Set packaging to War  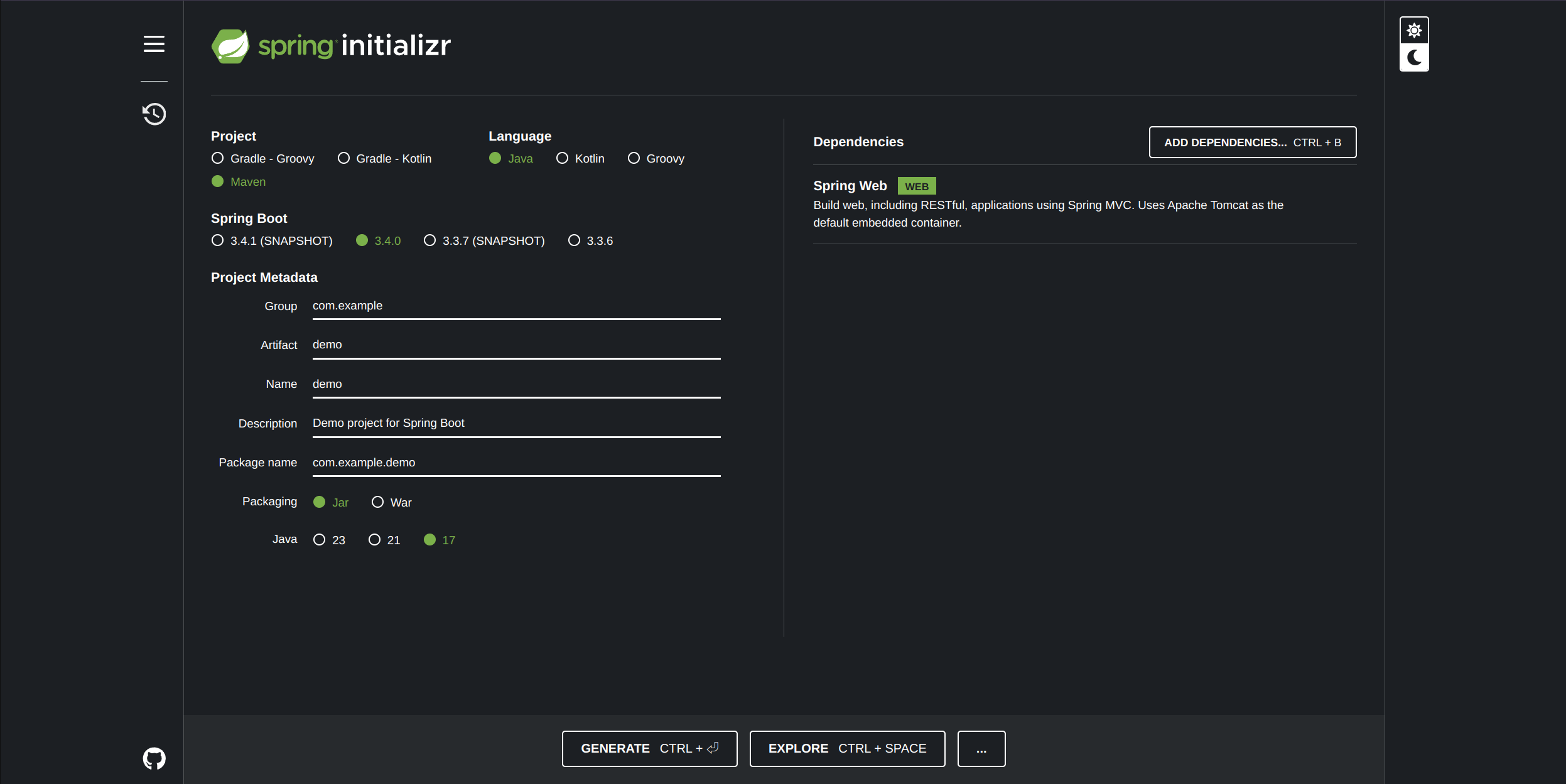click(378, 502)
